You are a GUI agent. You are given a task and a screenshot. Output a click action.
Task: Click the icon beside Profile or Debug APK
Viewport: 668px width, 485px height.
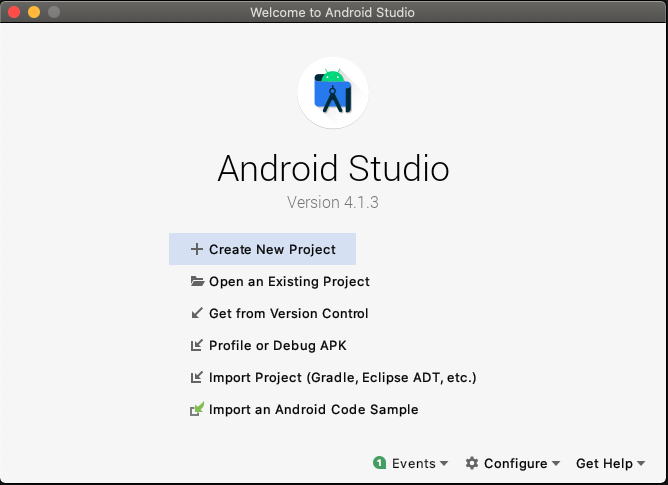coord(196,345)
